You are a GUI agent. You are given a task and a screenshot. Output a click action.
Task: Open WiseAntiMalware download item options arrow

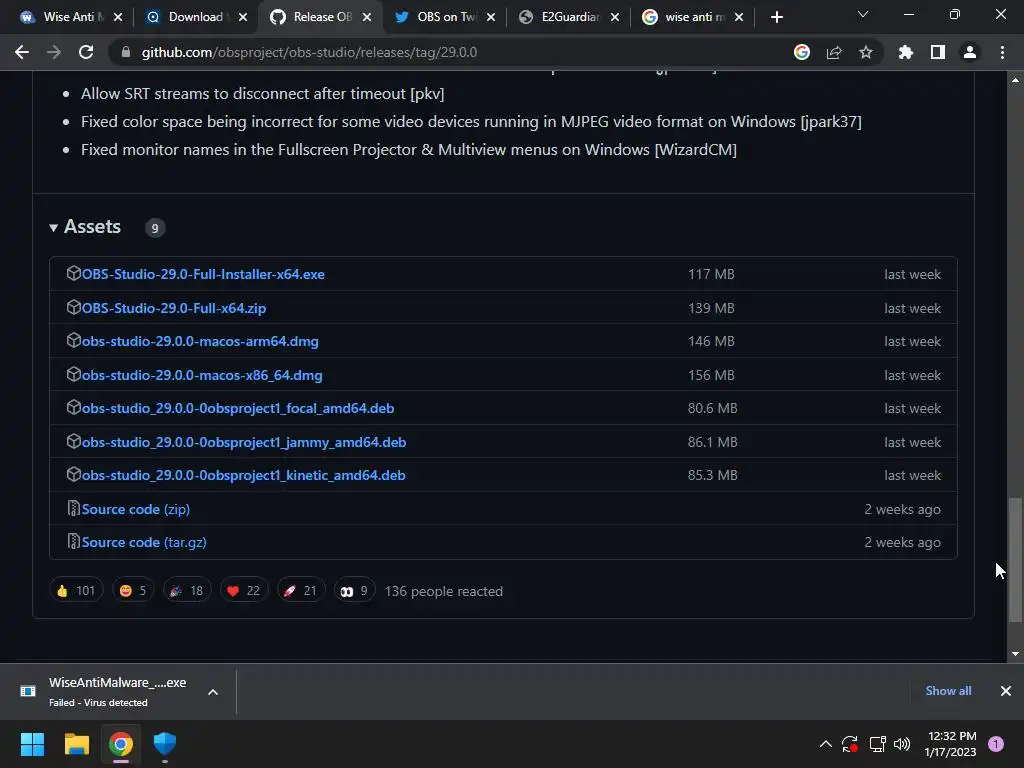click(x=213, y=692)
